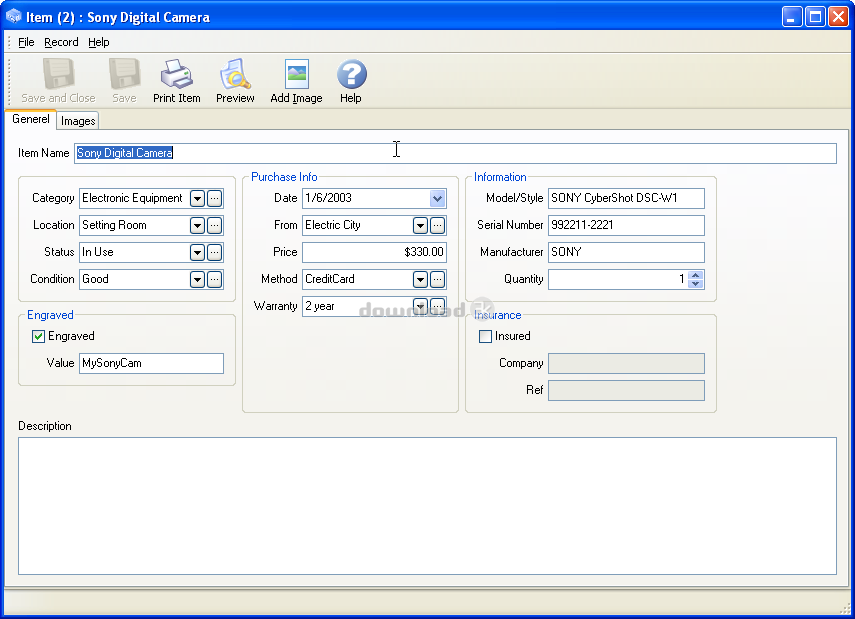Image resolution: width=855 pixels, height=619 pixels.
Task: Click the Print Item printer icon
Action: pyautogui.click(x=177, y=74)
